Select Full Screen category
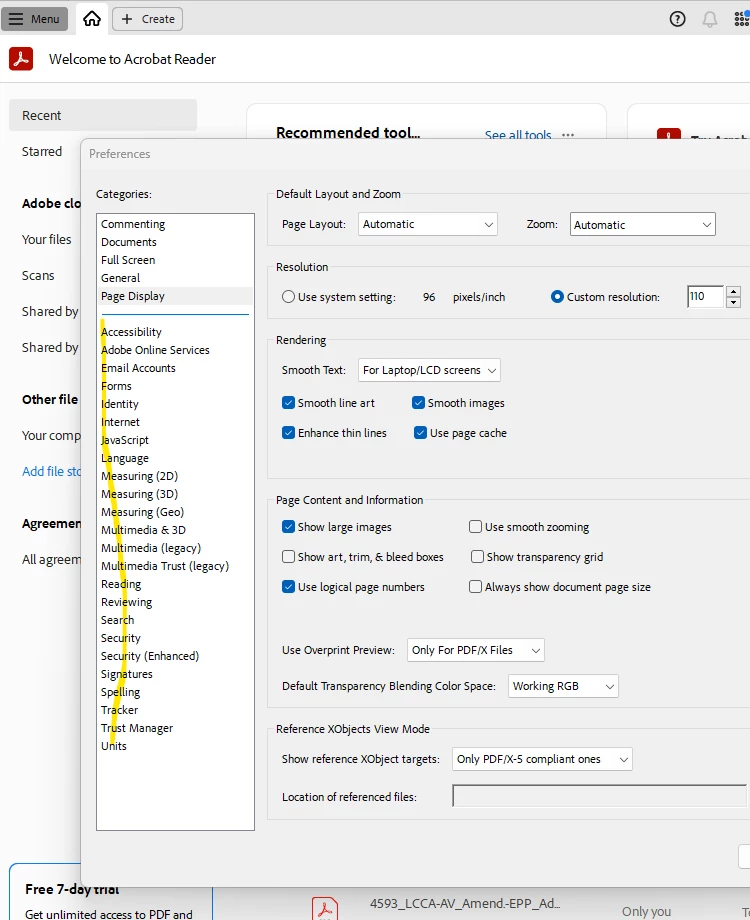This screenshot has height=920, width=750. click(x=128, y=260)
